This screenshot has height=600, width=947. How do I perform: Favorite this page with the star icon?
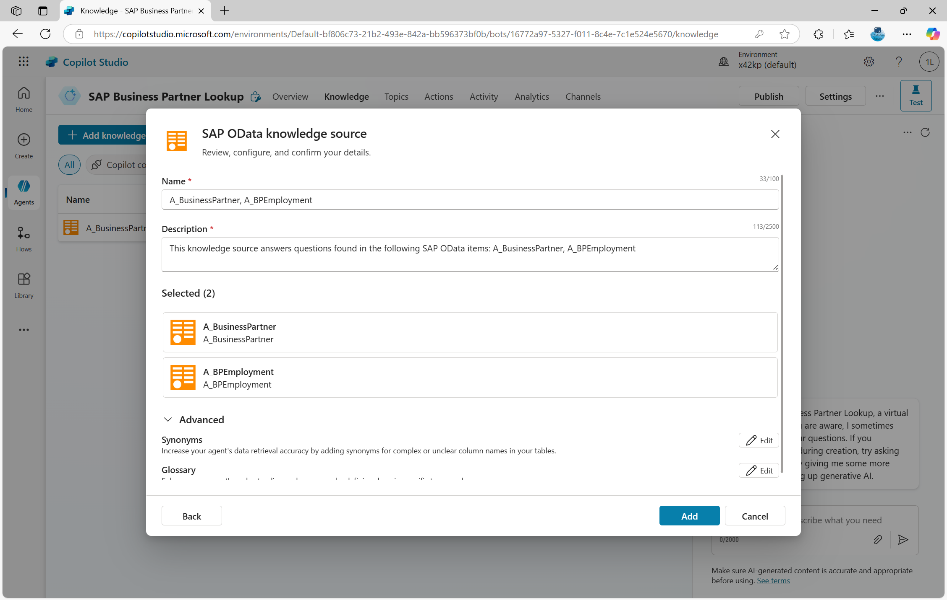785,34
